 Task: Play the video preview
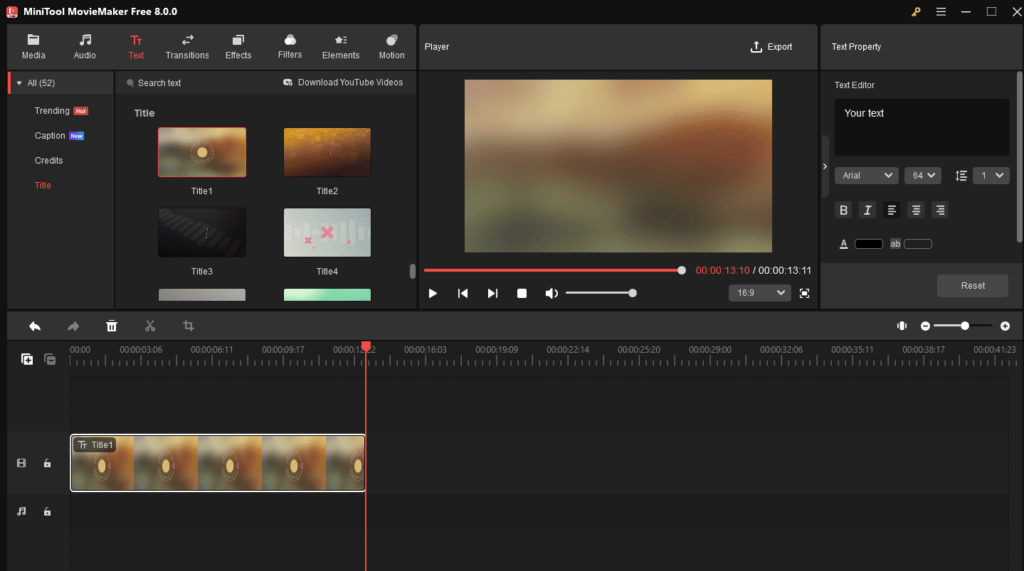click(432, 293)
